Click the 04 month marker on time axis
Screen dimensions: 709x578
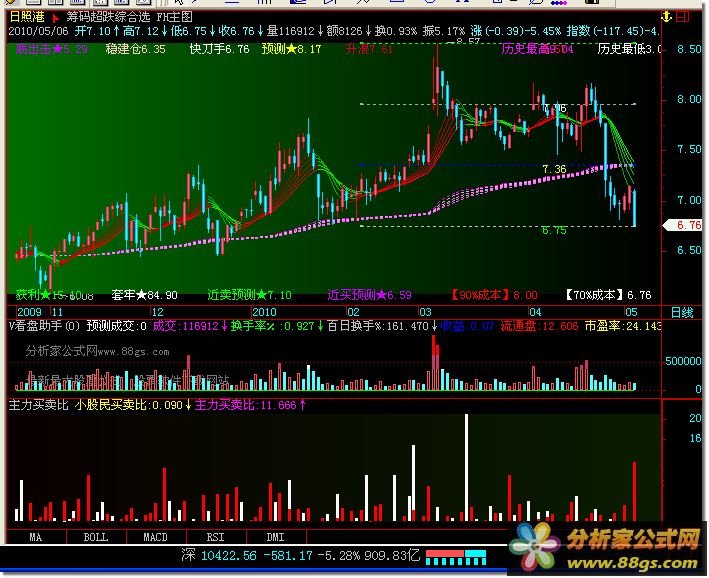(535, 312)
